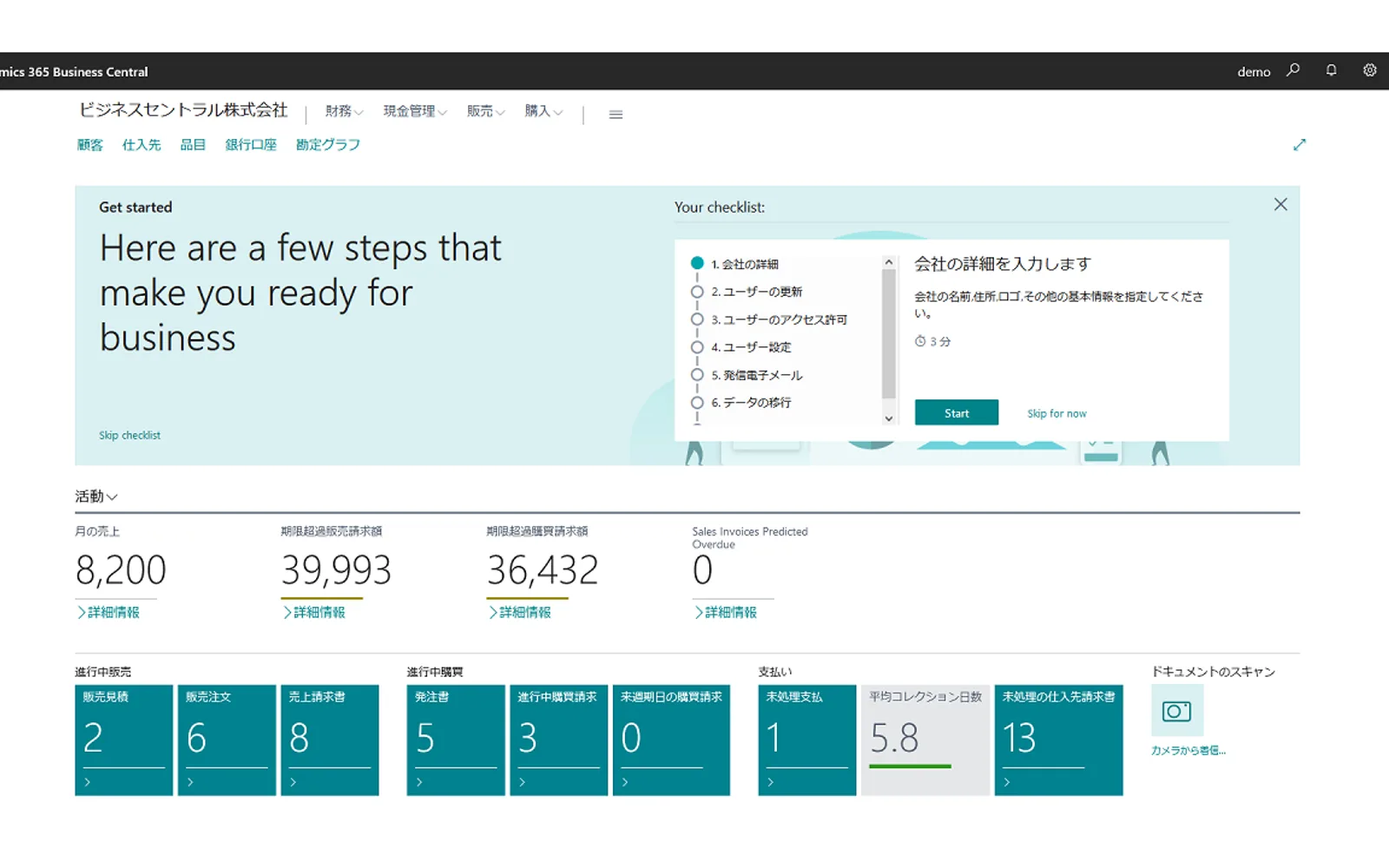This screenshot has width=1389, height=868.
Task: Open the 銀行口座 link
Action: click(x=251, y=145)
